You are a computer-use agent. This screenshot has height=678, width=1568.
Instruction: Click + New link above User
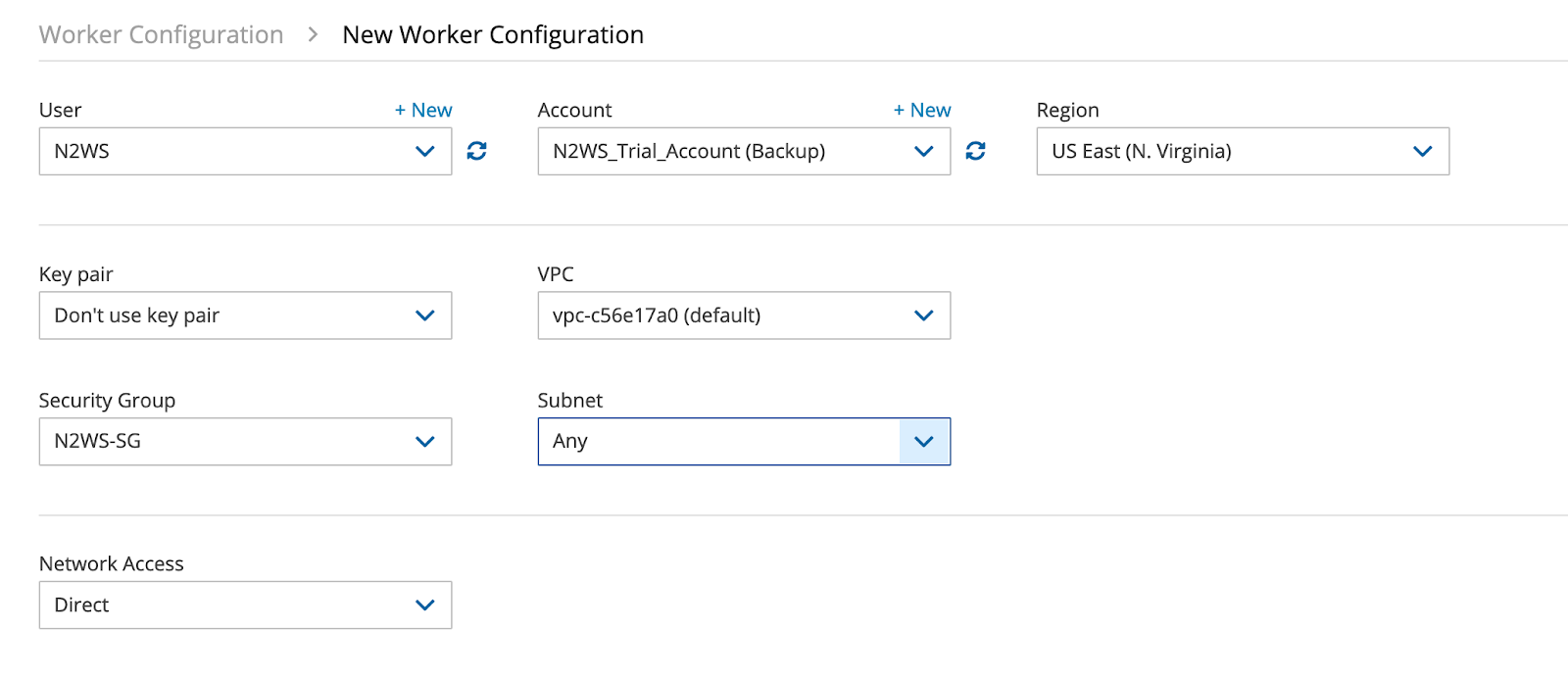click(x=423, y=110)
